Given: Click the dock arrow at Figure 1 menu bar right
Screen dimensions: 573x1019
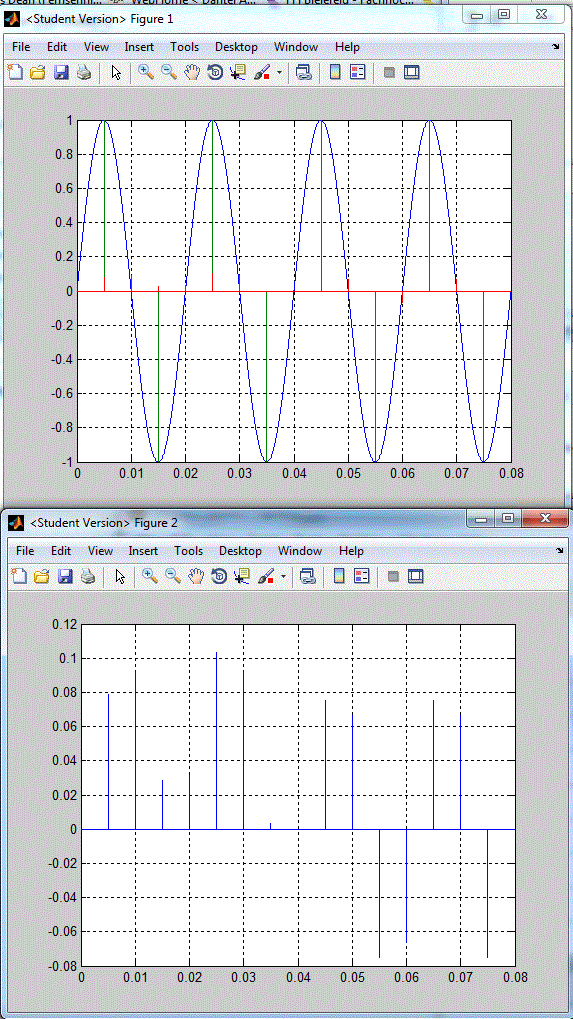Looking at the screenshot, I should 555,47.
